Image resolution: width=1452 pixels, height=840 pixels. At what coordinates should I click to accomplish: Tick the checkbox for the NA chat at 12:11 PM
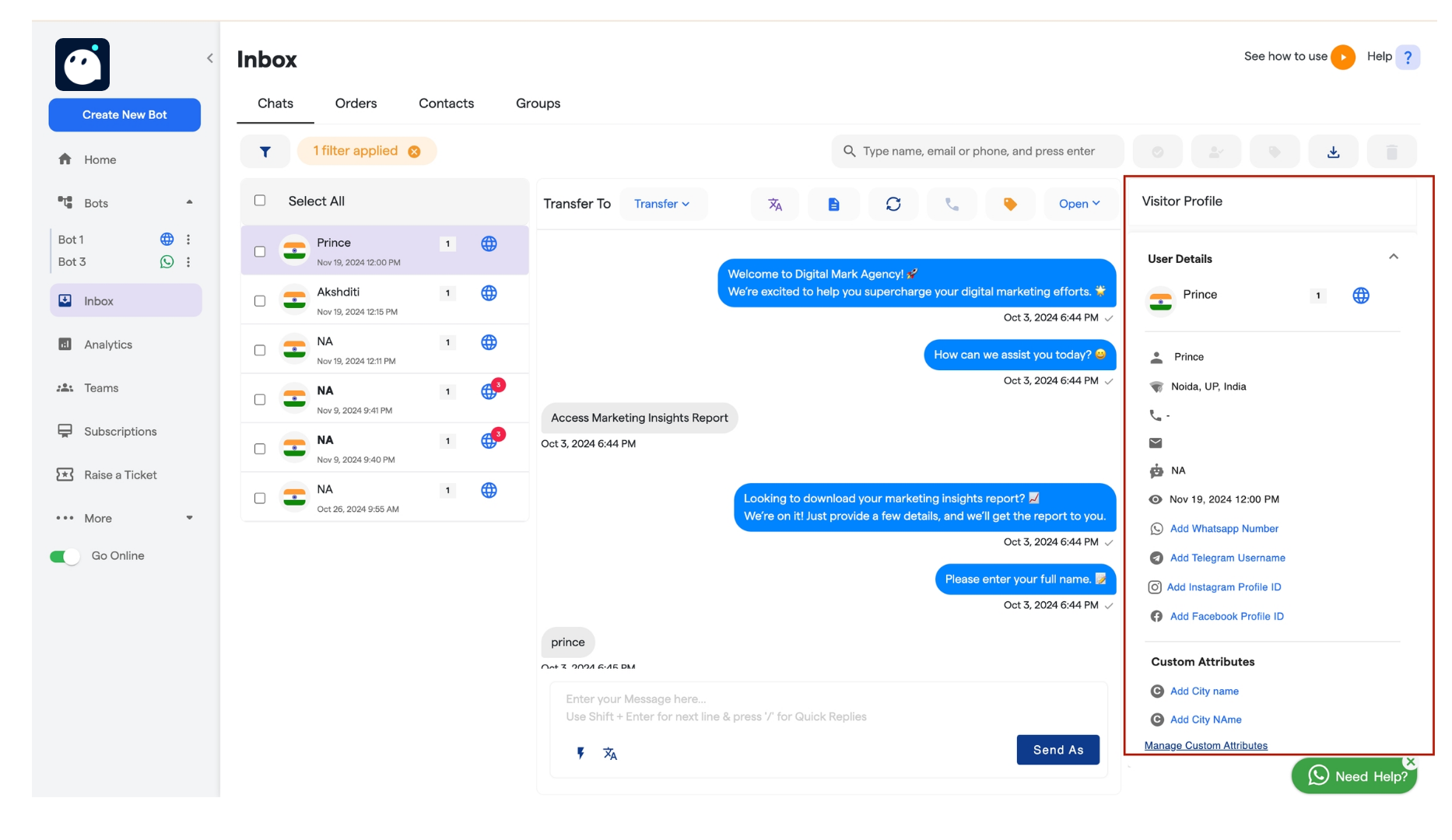260,350
